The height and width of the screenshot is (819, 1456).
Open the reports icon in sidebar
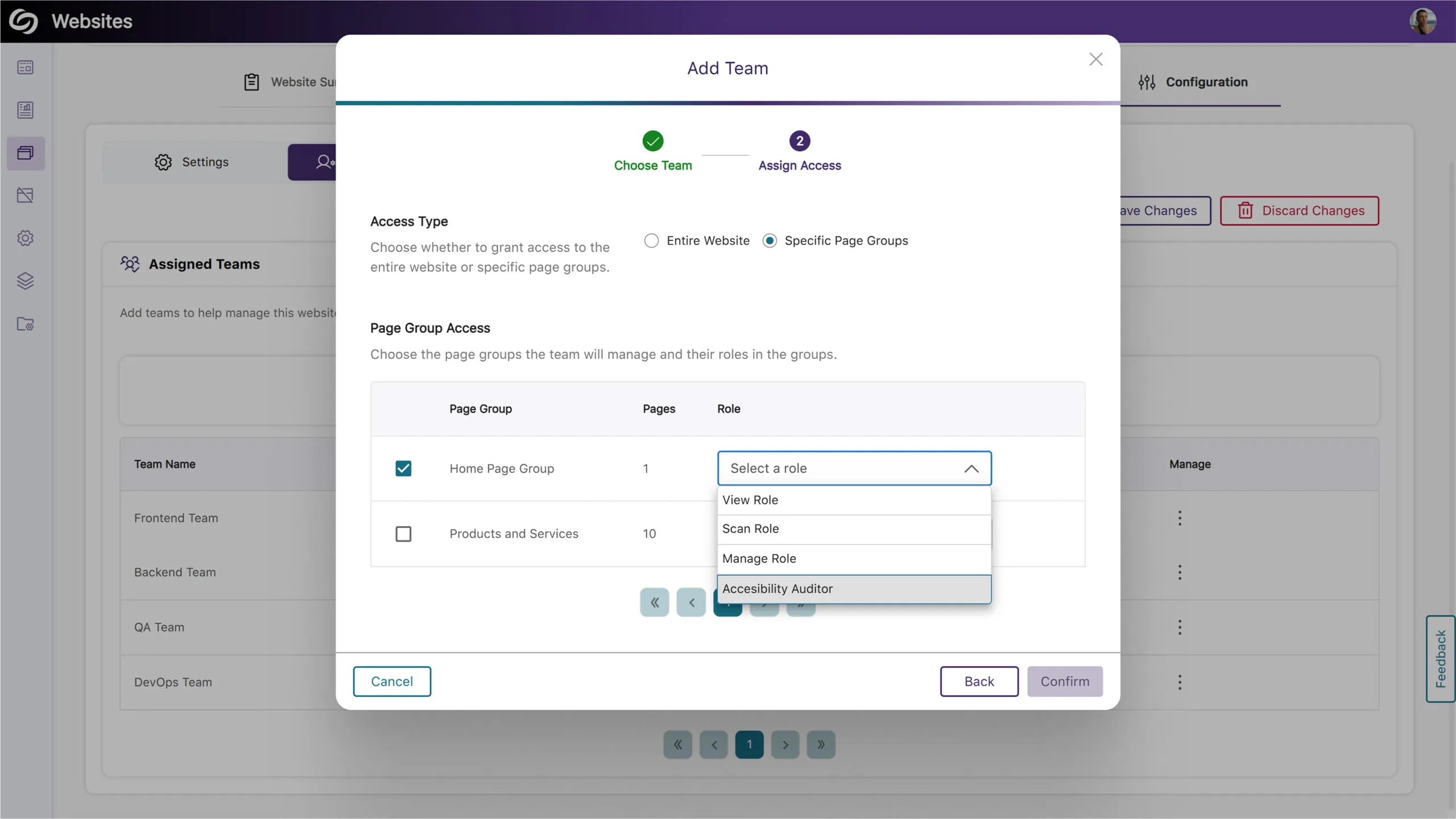25,110
